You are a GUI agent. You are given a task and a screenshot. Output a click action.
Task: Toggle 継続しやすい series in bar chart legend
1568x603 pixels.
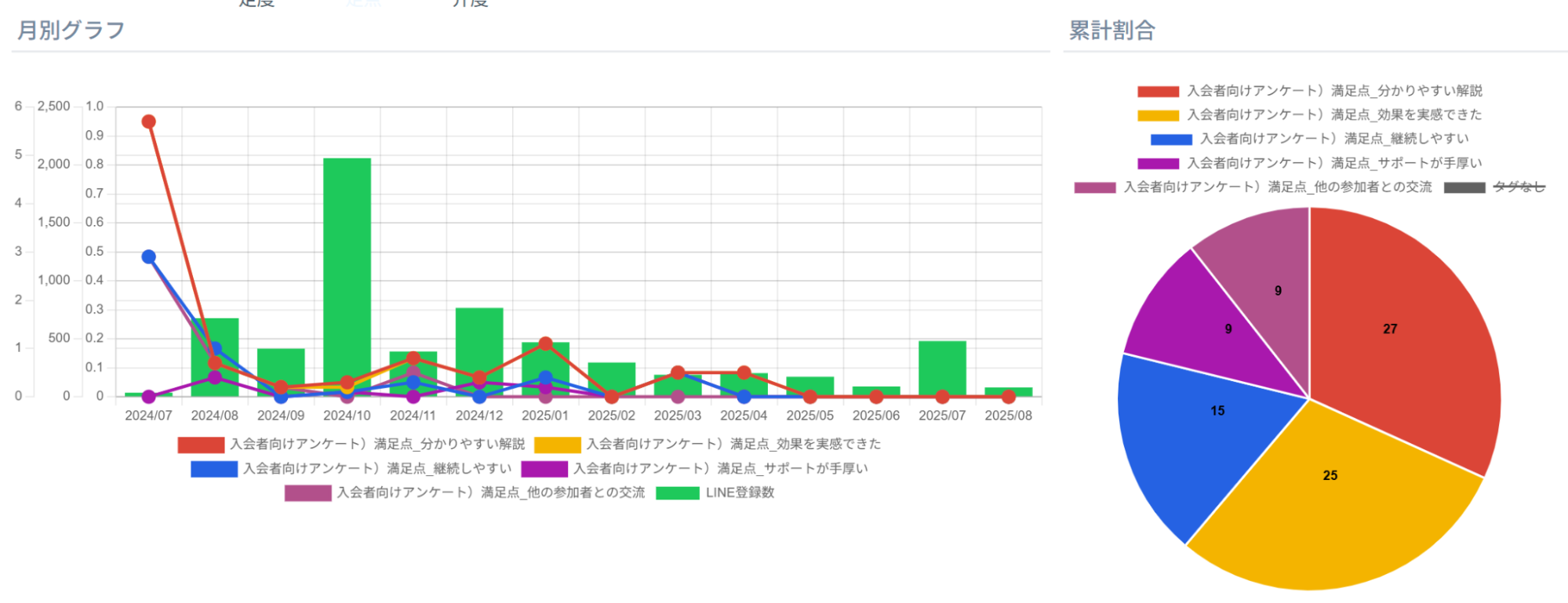point(351,469)
